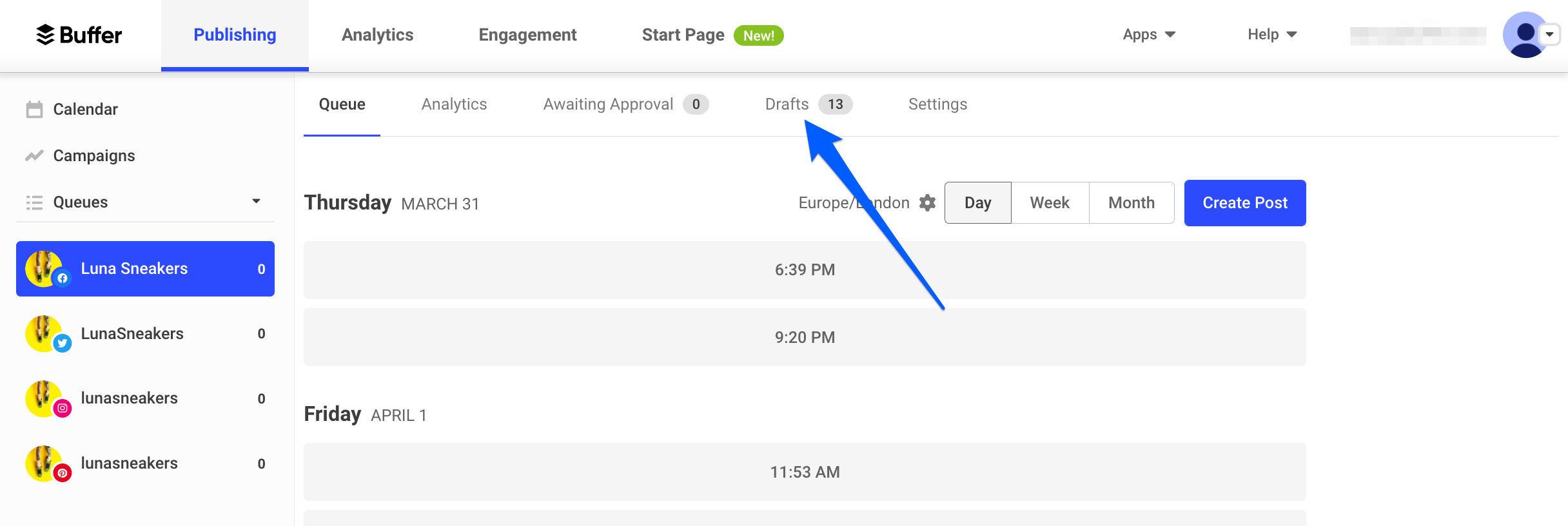The height and width of the screenshot is (526, 1568).
Task: Click the lunasneakers Instagram avatar
Action: coord(44,399)
